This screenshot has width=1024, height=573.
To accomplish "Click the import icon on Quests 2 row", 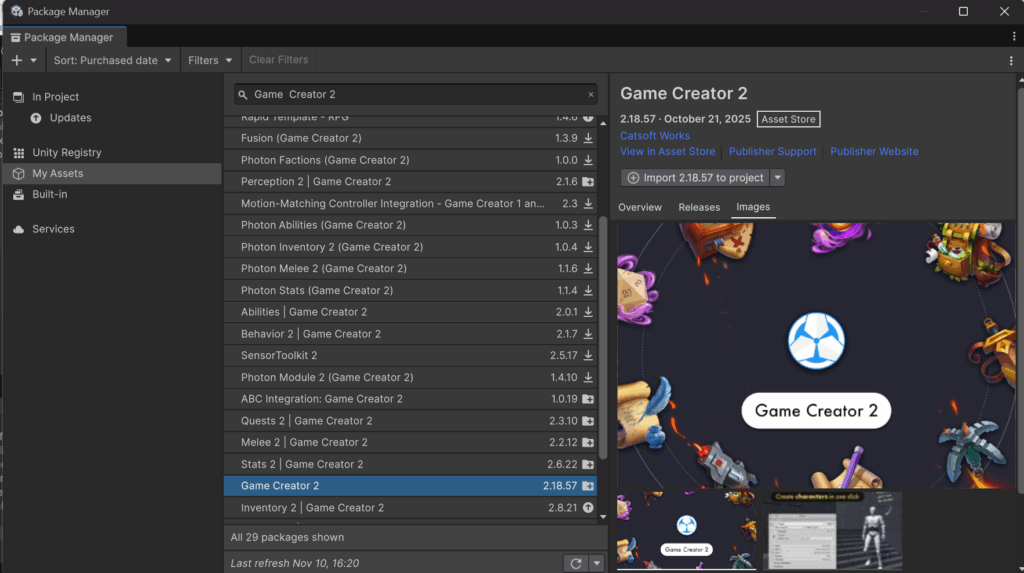I will [x=588, y=421].
